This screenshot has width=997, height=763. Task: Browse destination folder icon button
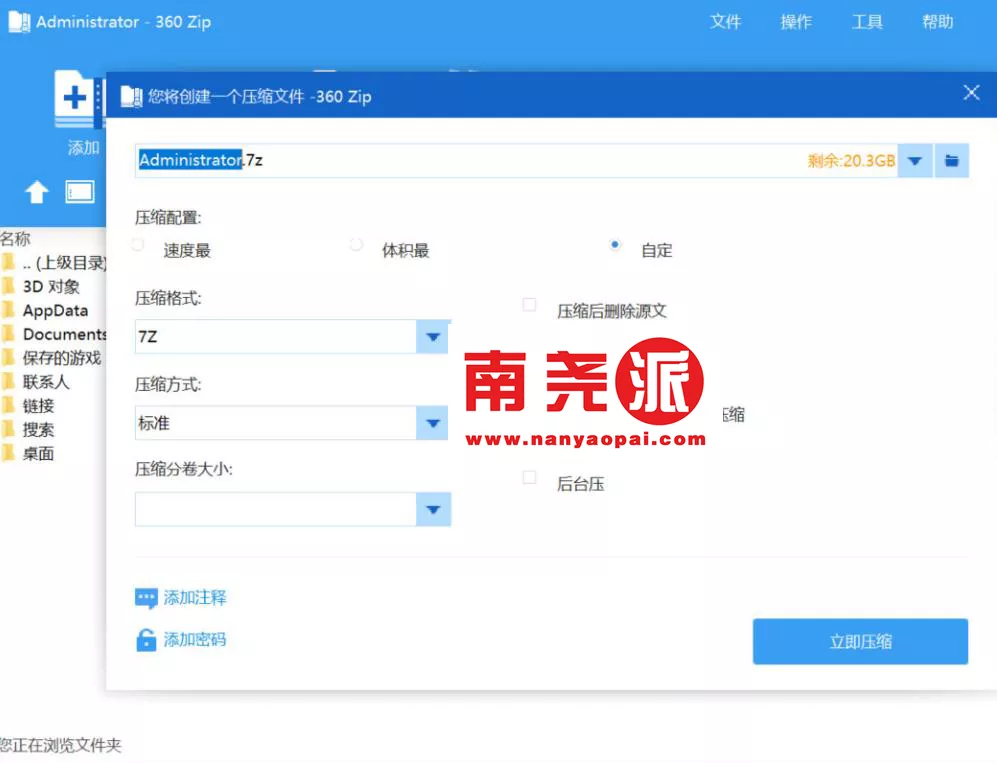point(951,161)
